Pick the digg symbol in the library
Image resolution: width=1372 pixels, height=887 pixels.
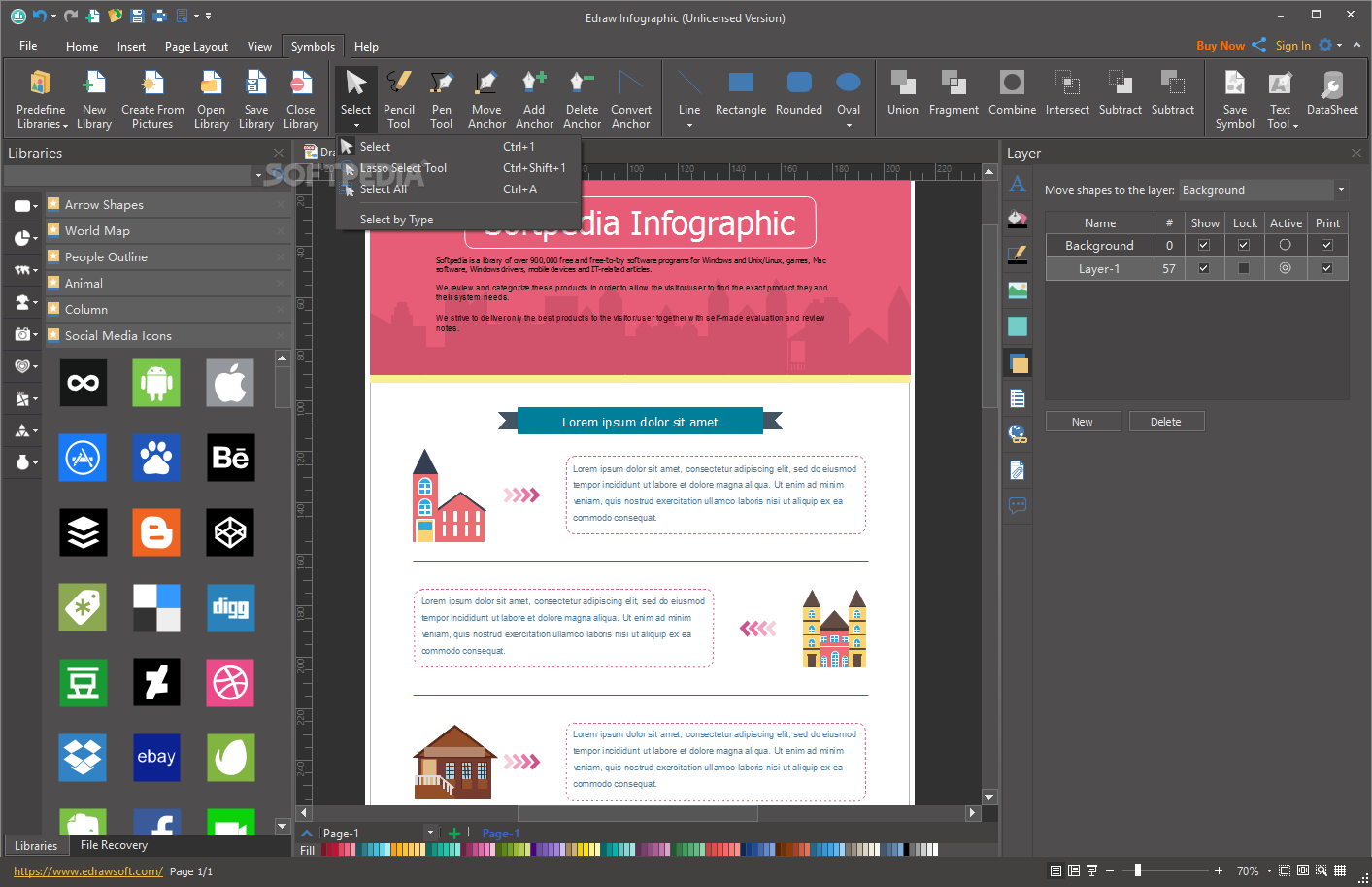(230, 607)
